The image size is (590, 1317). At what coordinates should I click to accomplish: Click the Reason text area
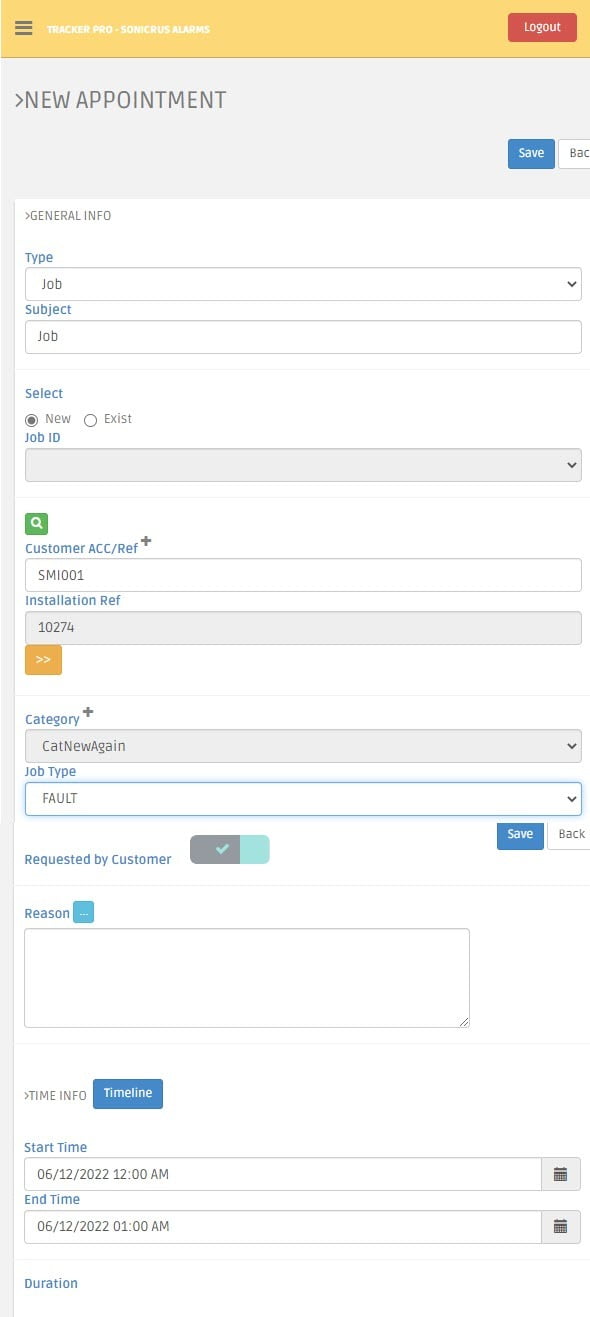[247, 977]
